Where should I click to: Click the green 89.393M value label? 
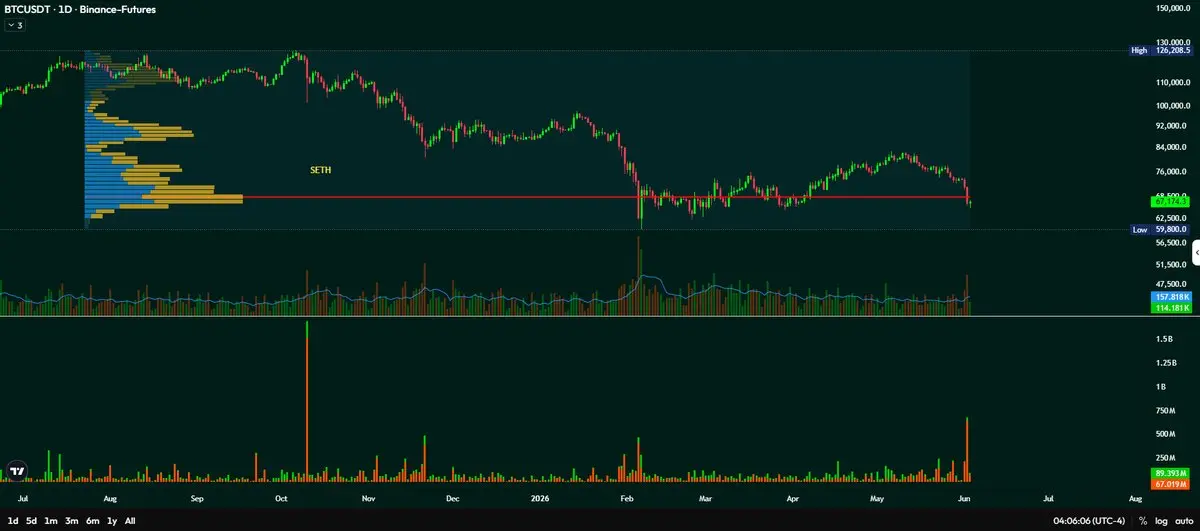coord(1172,472)
